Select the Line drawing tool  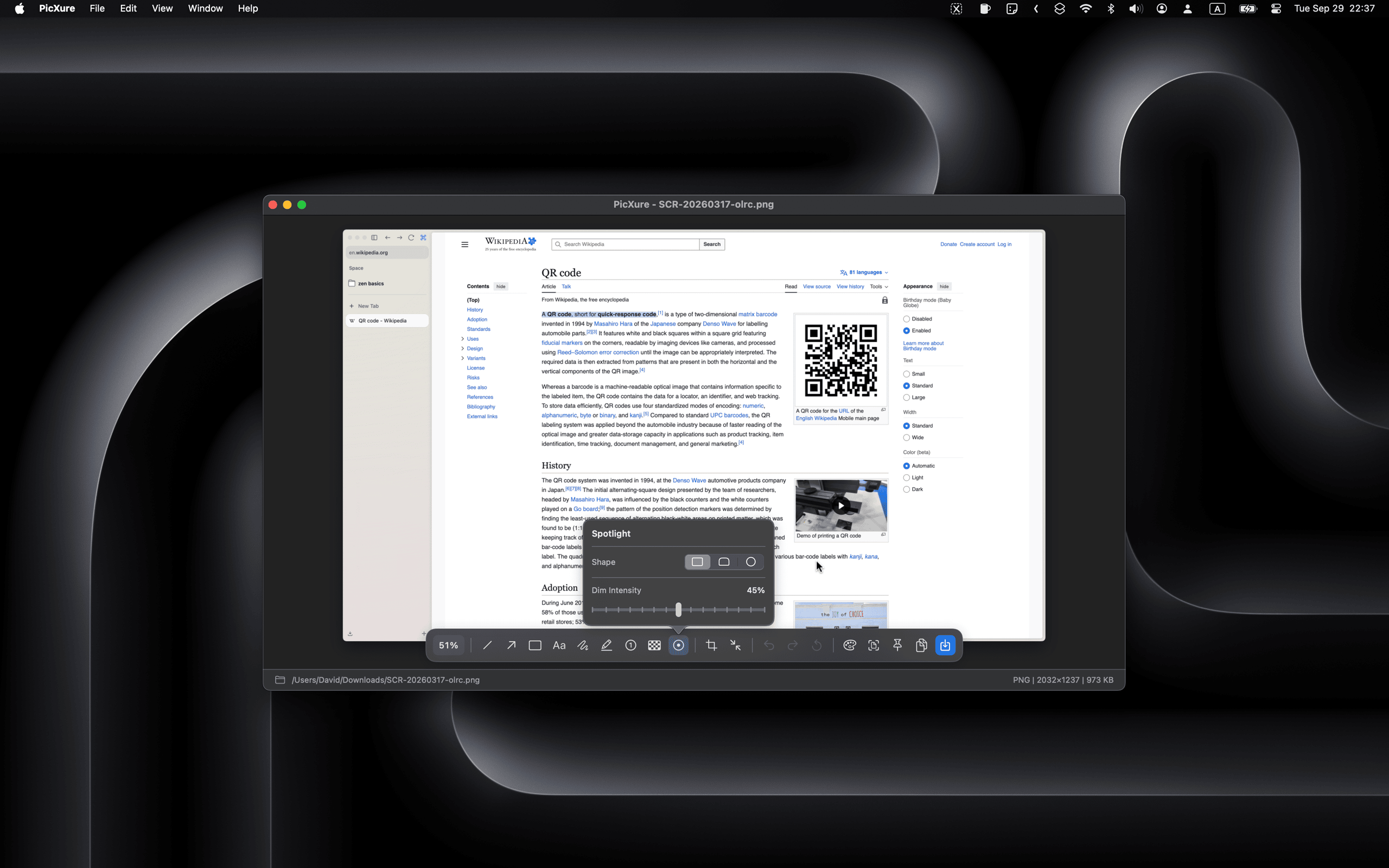tap(487, 645)
